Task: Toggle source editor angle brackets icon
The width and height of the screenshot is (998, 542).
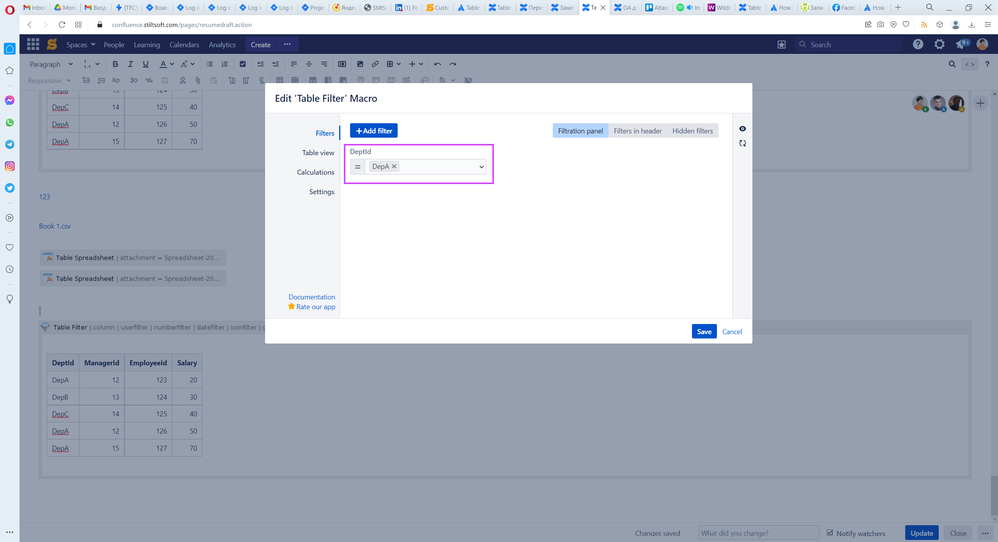Action: point(969,64)
